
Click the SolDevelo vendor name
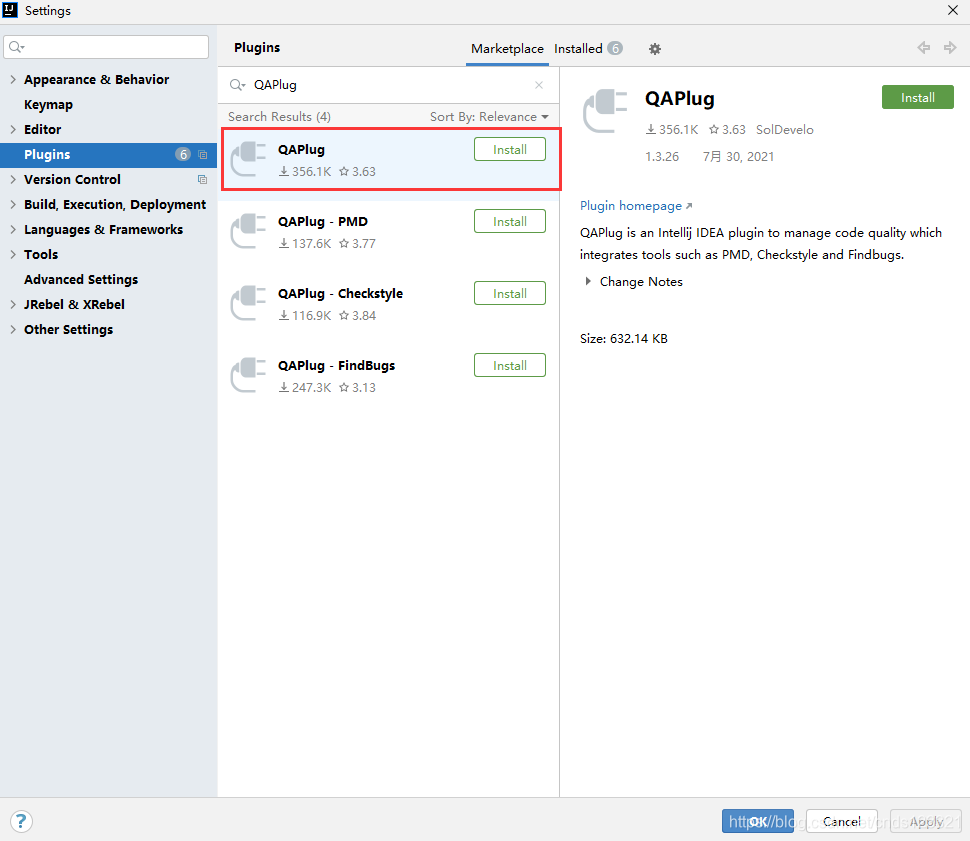784,130
